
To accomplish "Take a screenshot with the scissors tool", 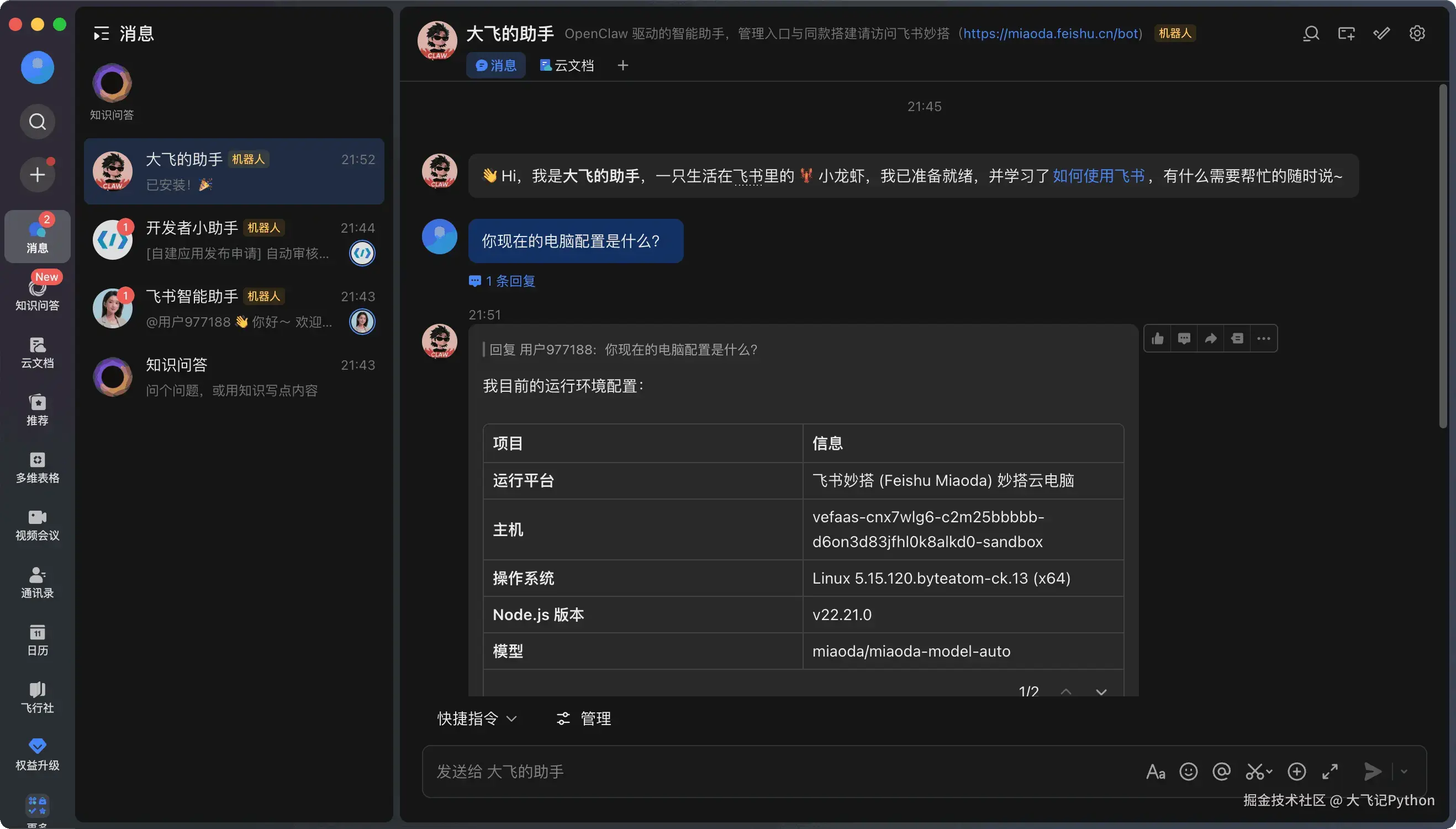I will [x=1256, y=772].
